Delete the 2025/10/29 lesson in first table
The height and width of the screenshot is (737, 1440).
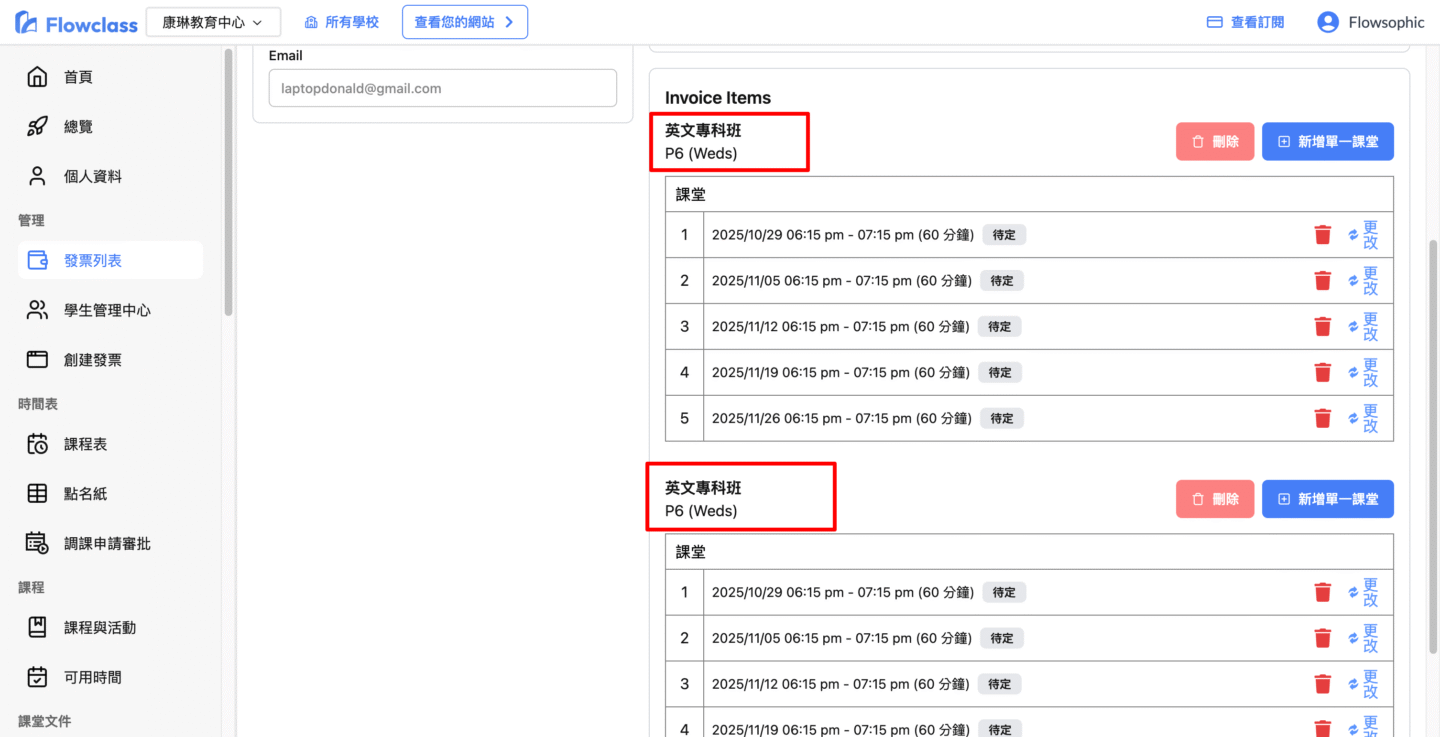click(x=1322, y=235)
